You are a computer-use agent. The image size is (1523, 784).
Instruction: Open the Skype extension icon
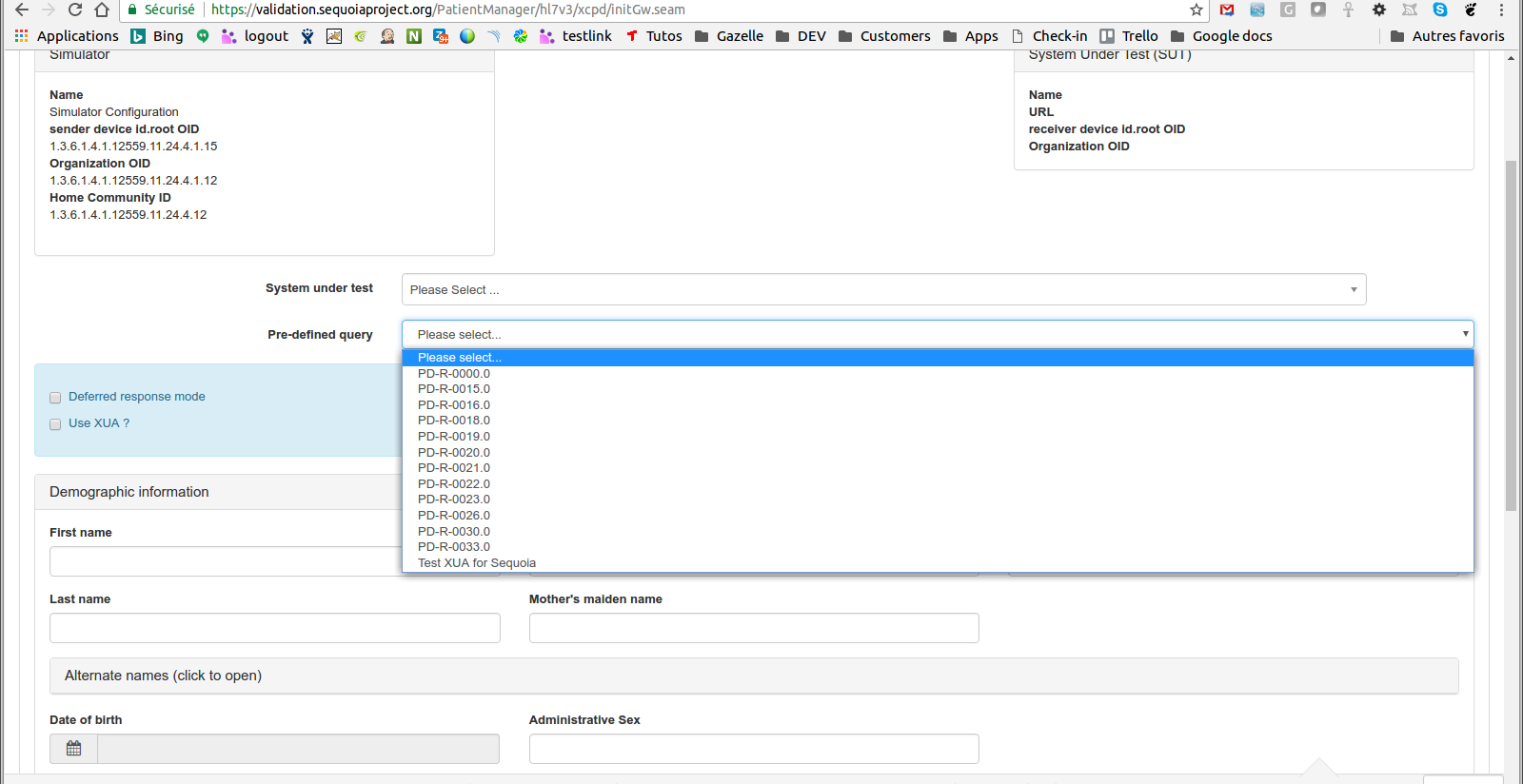pos(1440,10)
